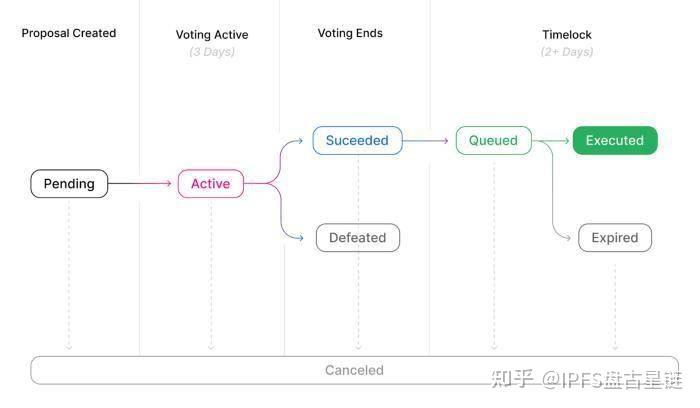Screen dimensions: 700x408
Task: Click the (2+ Days) duration label
Action: tap(567, 52)
